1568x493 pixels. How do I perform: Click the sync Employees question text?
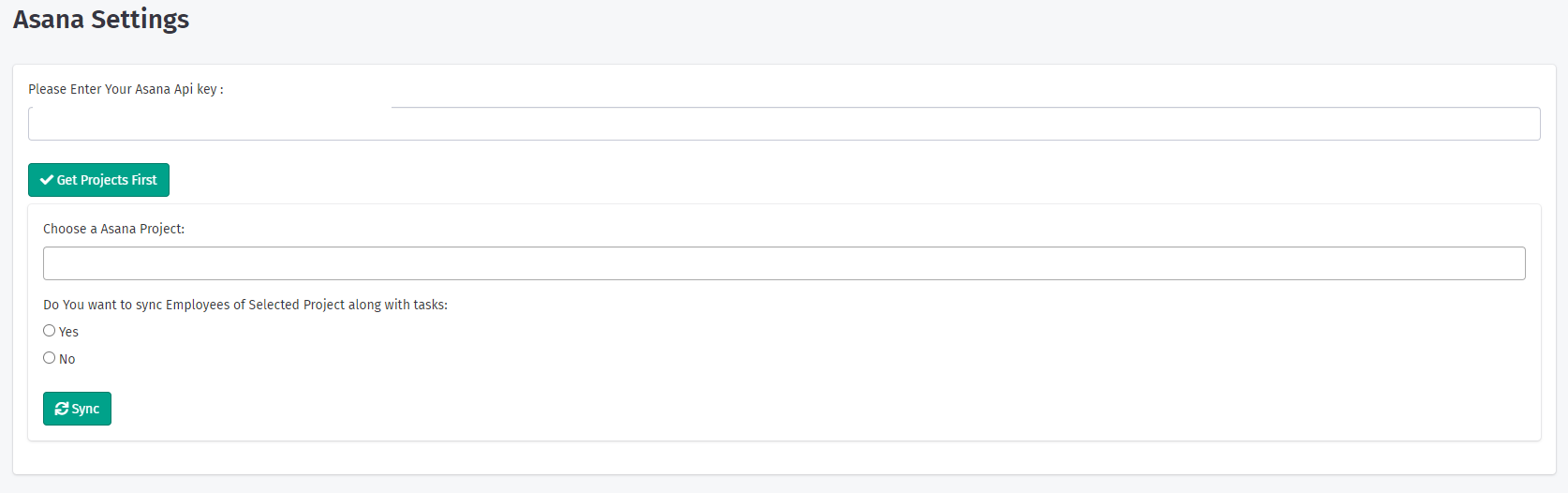[x=244, y=305]
